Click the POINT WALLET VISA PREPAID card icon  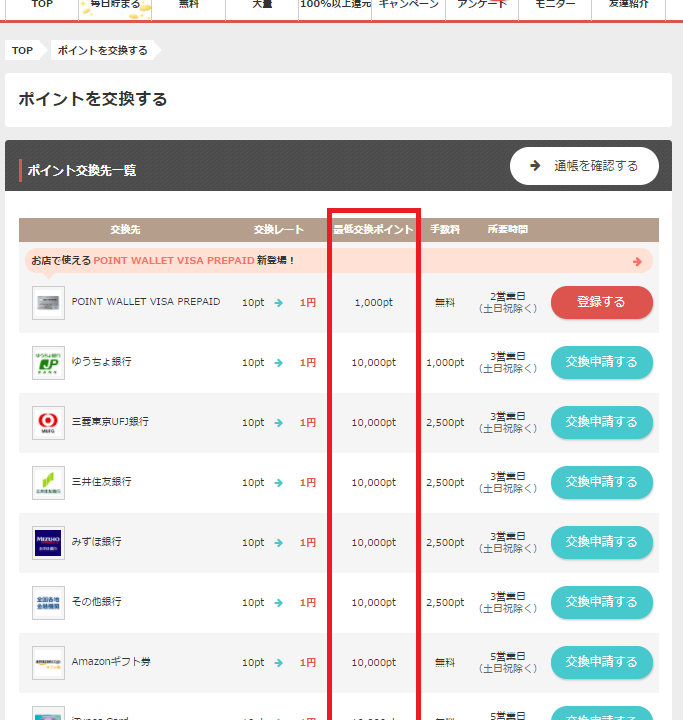click(x=48, y=303)
